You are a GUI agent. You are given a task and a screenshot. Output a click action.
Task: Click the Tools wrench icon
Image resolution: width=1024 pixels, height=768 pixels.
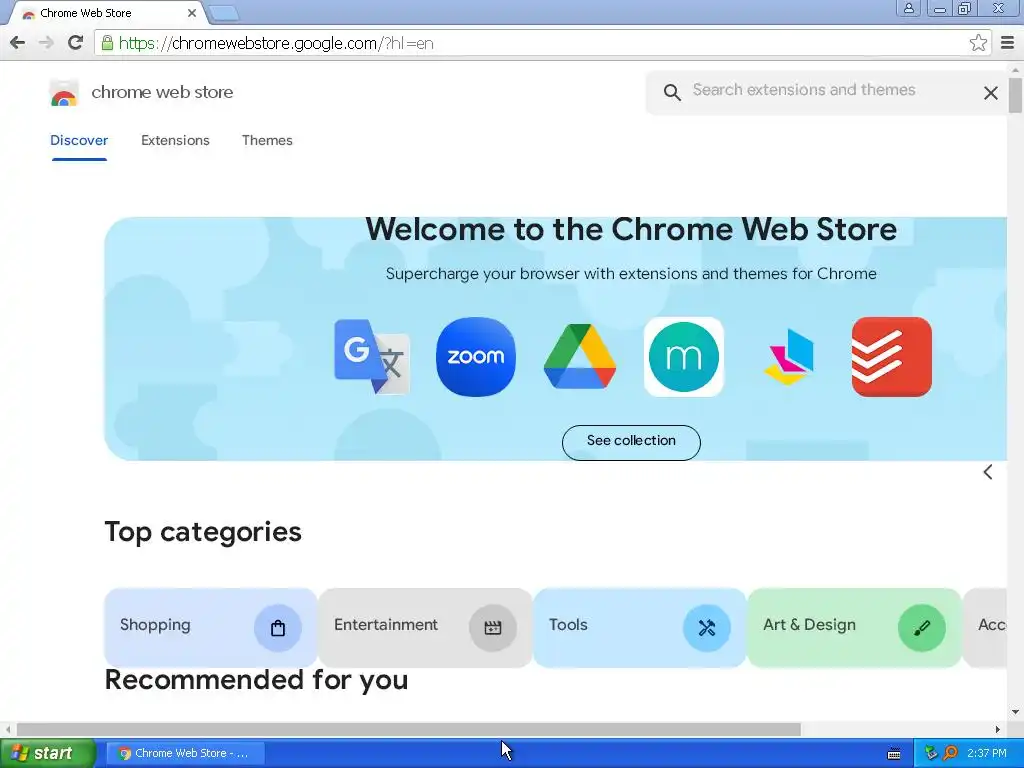707,628
